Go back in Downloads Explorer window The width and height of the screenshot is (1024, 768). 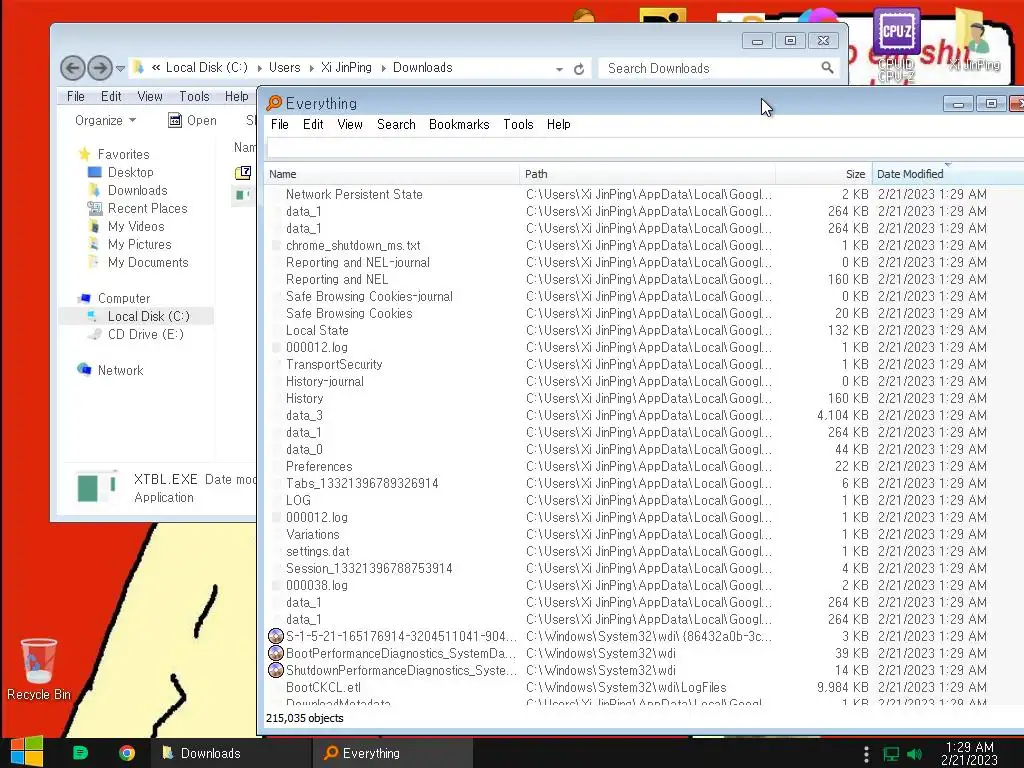click(x=72, y=67)
